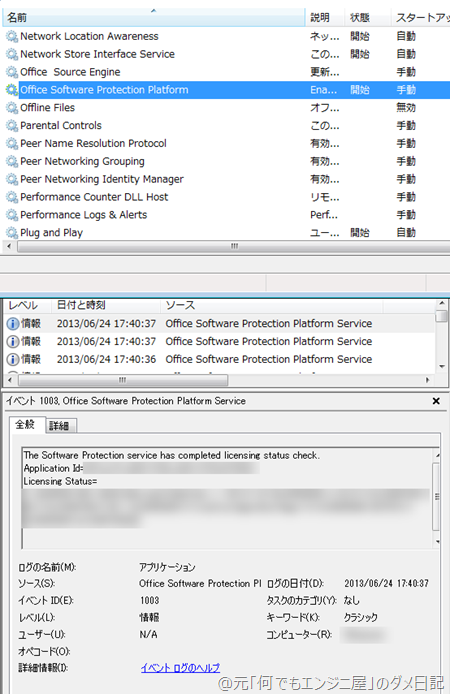Screen dimensions: 450x694
Task: Select Network Location Awareness service name
Action: point(89,36)
